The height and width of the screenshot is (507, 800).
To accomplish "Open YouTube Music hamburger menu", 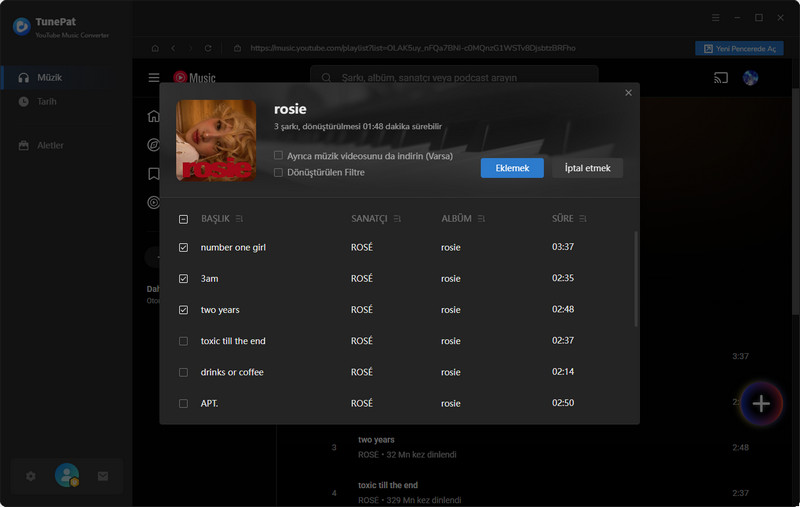I will [x=154, y=78].
